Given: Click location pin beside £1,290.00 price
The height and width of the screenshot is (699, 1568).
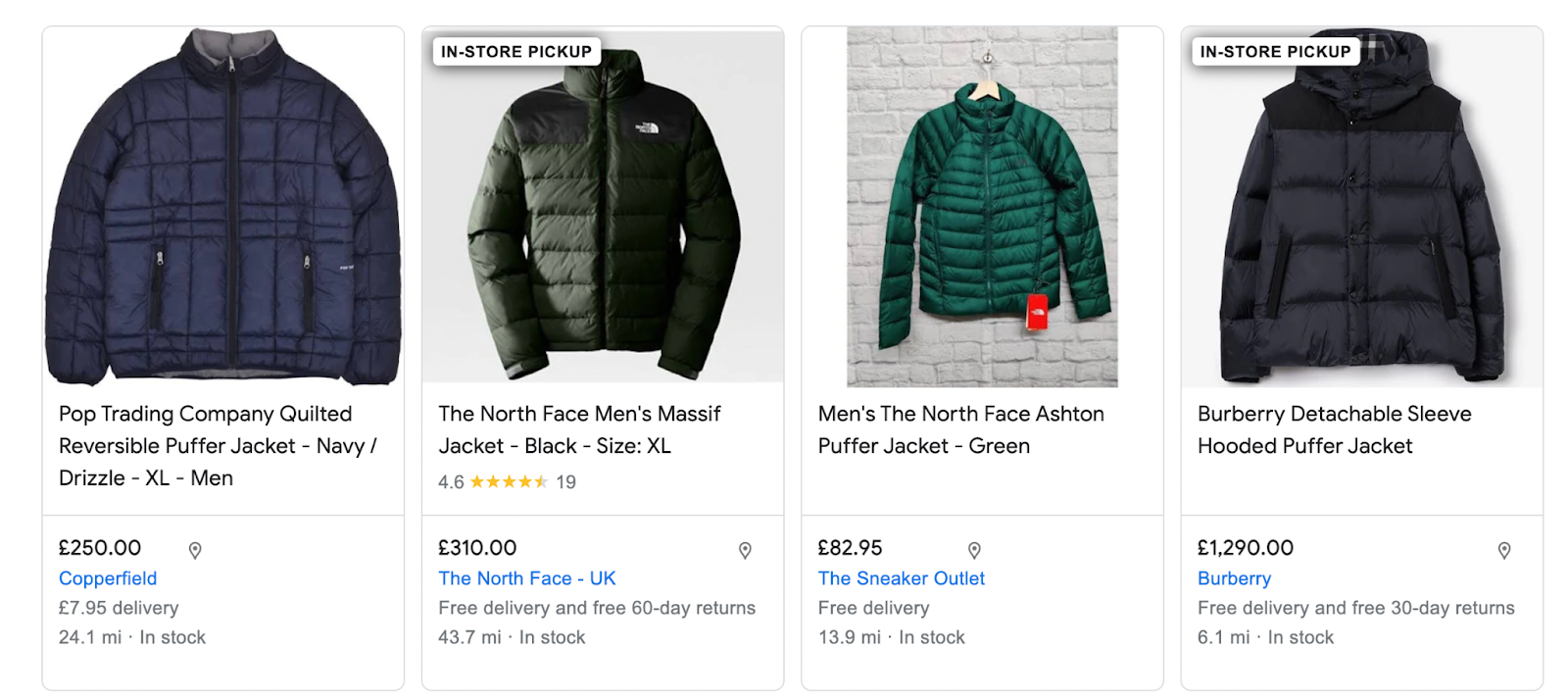Looking at the screenshot, I should point(1504,550).
